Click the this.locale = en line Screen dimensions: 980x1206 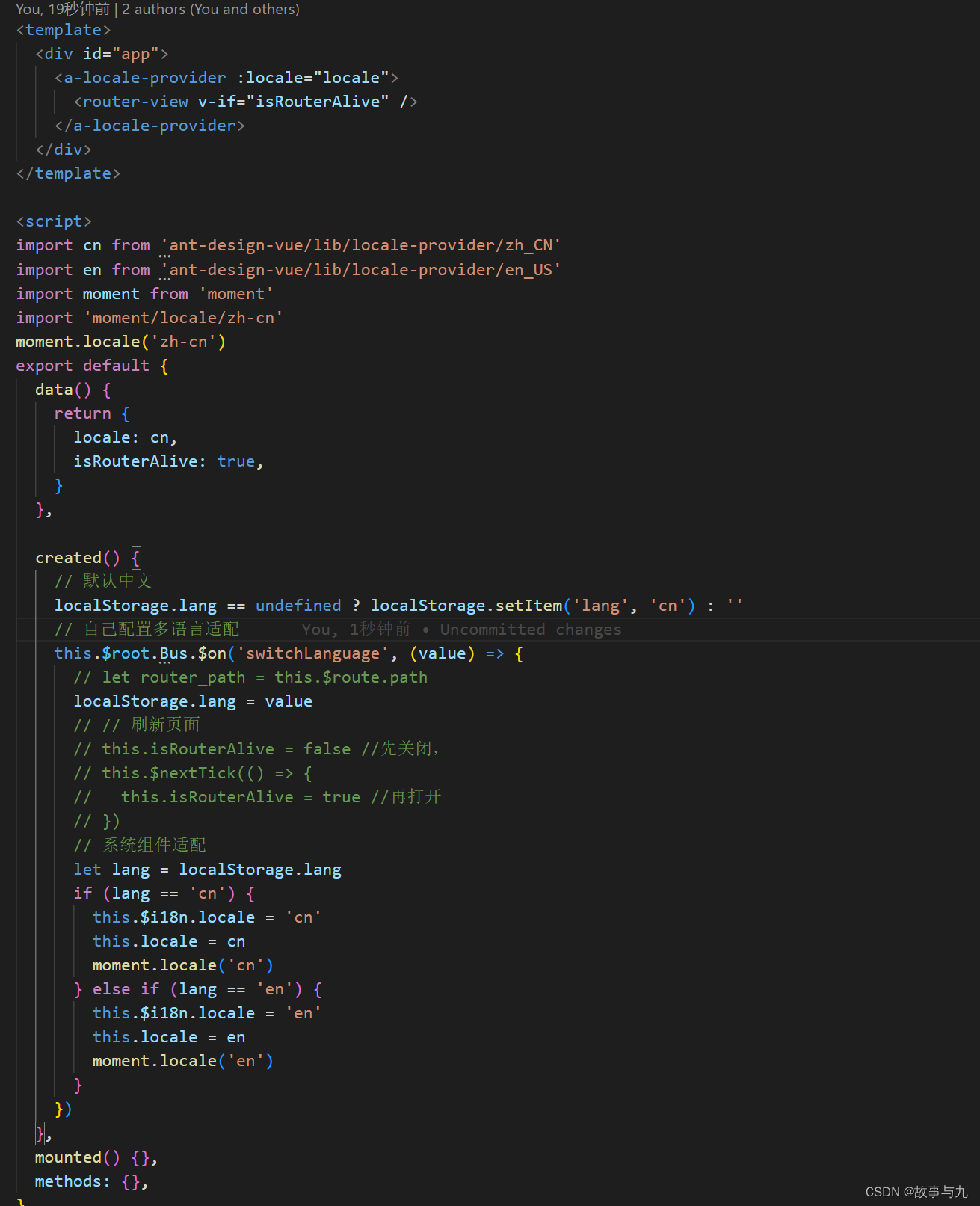(x=169, y=1038)
